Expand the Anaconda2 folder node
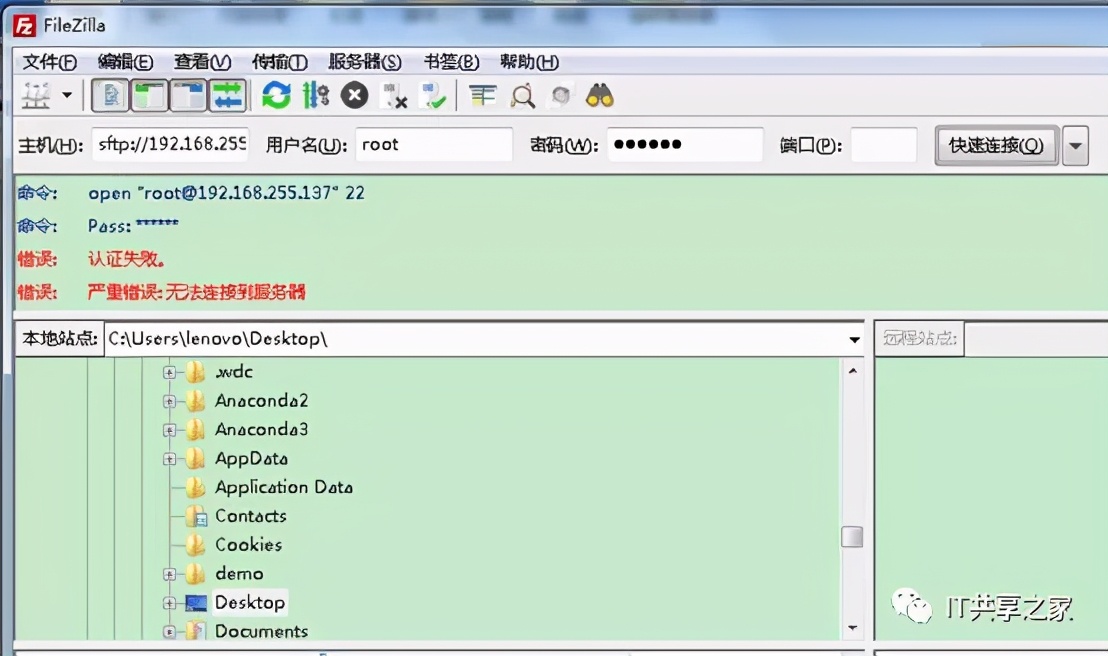 [x=169, y=401]
